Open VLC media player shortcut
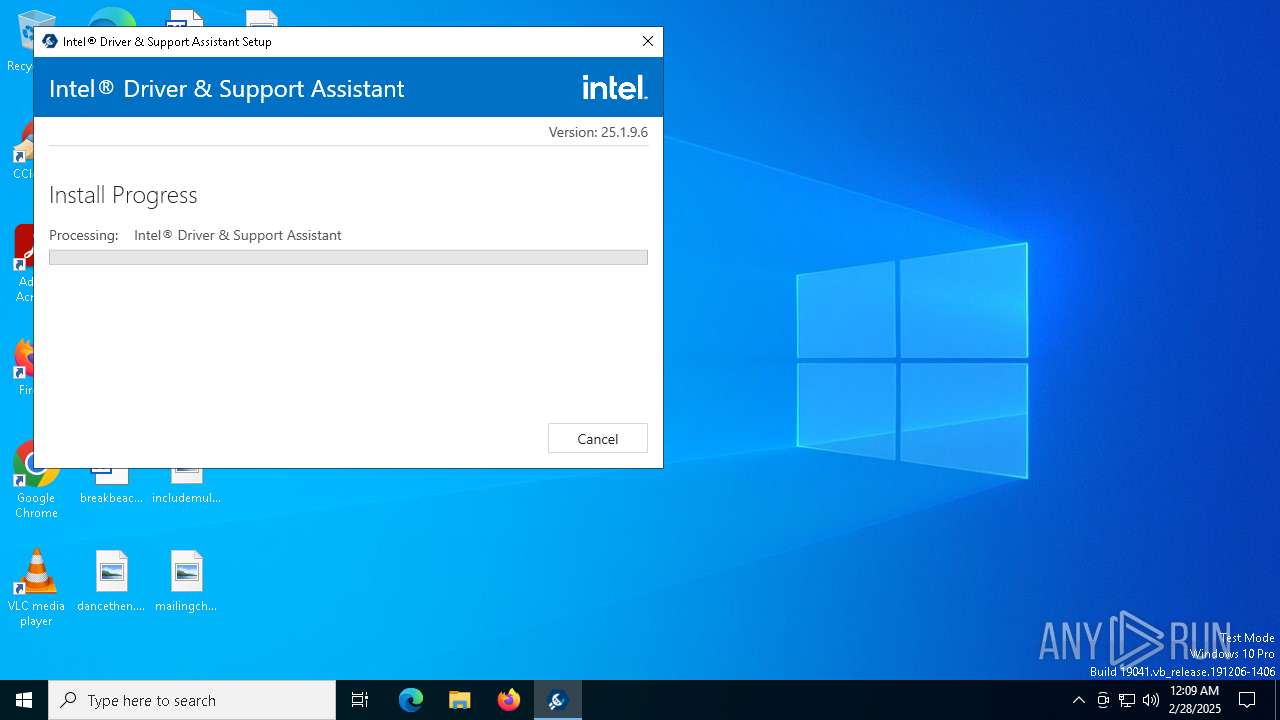The width and height of the screenshot is (1280, 720). [x=36, y=588]
